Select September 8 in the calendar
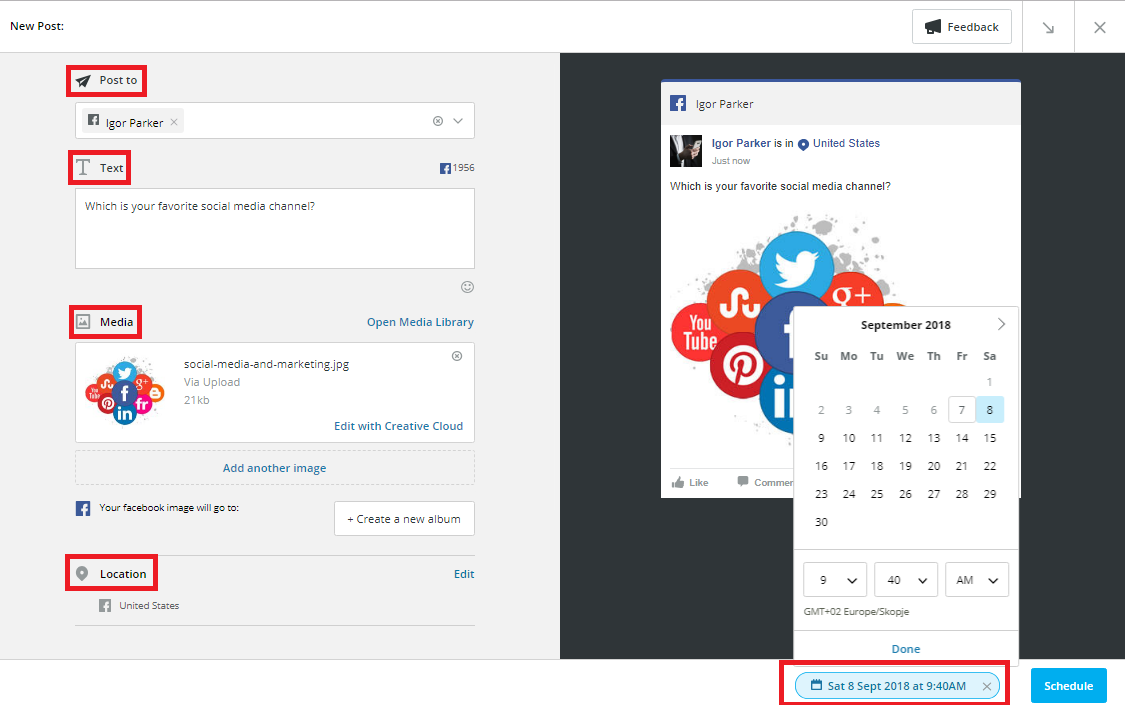Viewport: 1125px width, 705px height. point(989,410)
